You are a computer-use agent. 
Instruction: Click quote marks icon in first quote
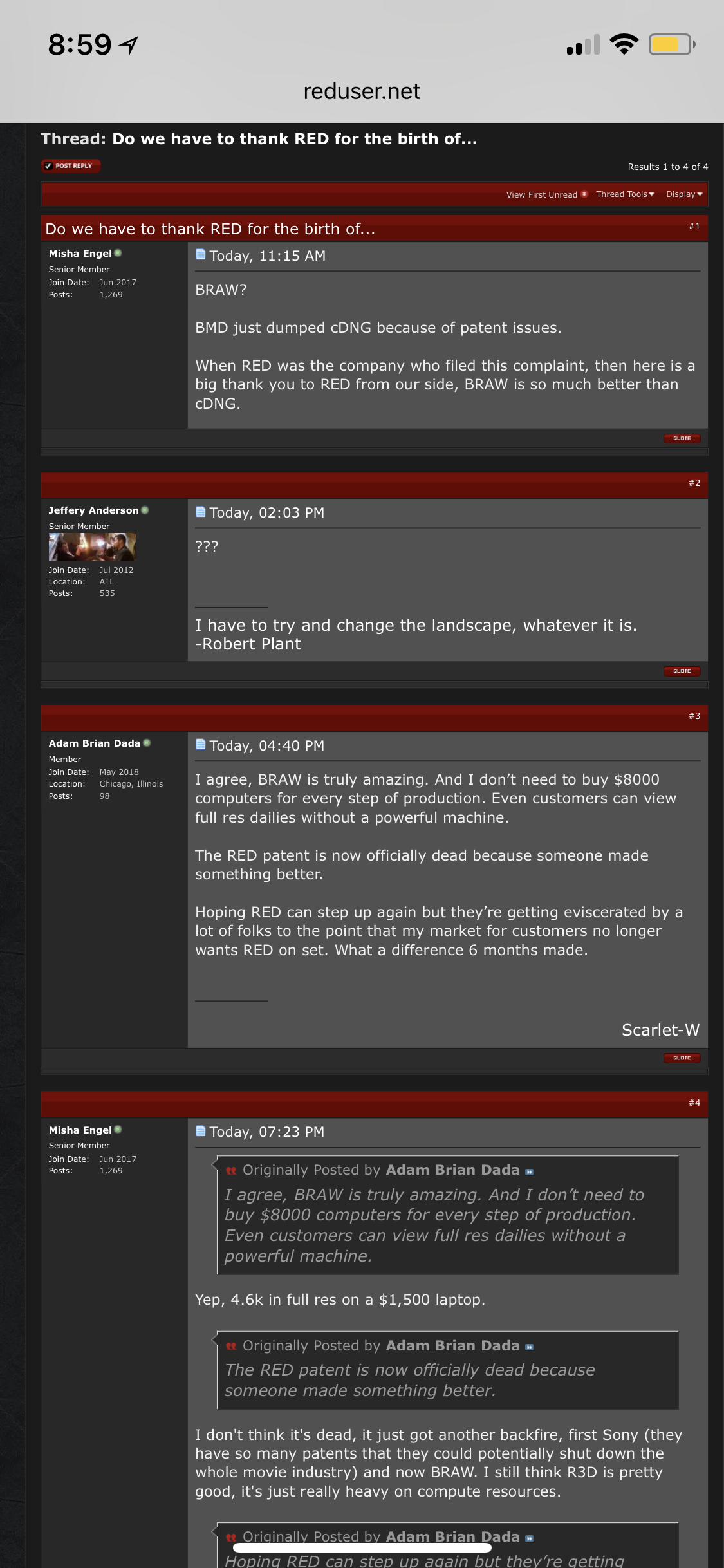231,1171
